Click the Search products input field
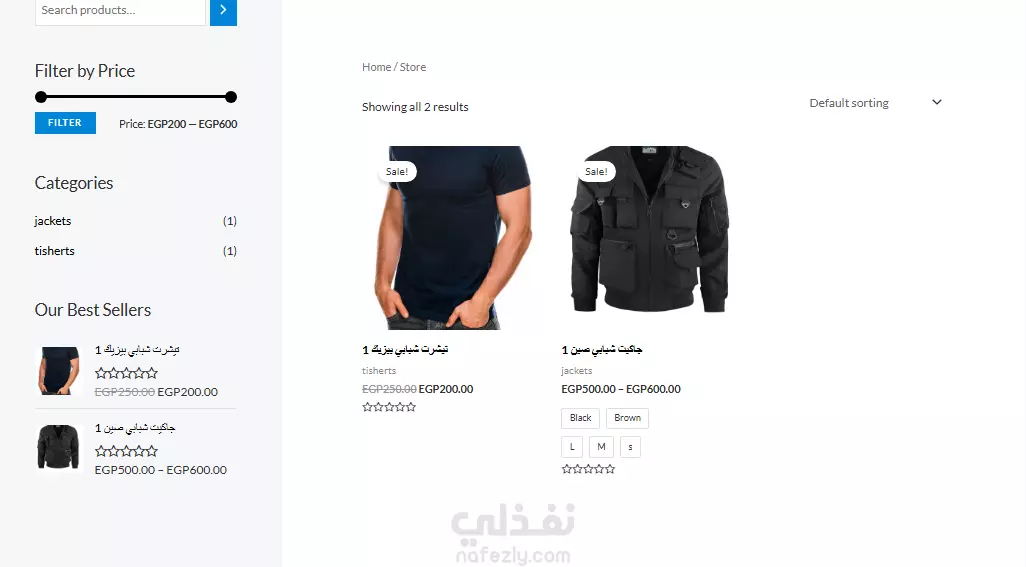Image resolution: width=1026 pixels, height=567 pixels. [120, 10]
